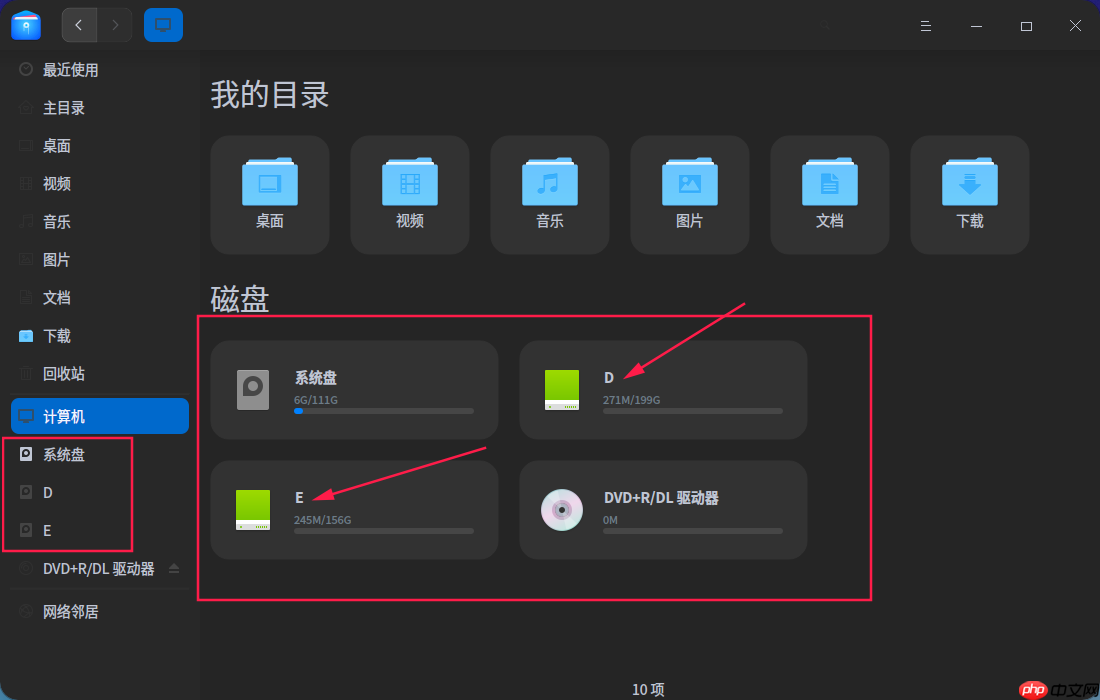
Task: Open the 文档 folder shortcut
Action: pyautogui.click(x=829, y=190)
